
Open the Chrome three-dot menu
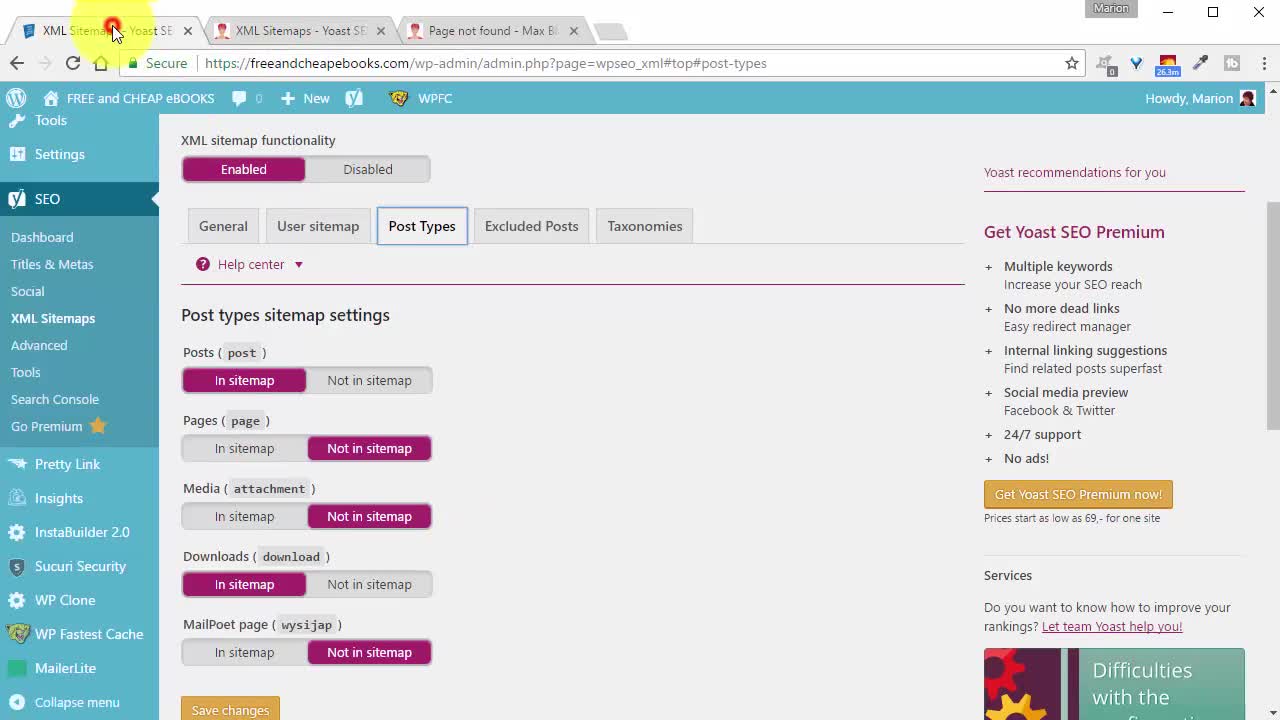(x=1264, y=63)
